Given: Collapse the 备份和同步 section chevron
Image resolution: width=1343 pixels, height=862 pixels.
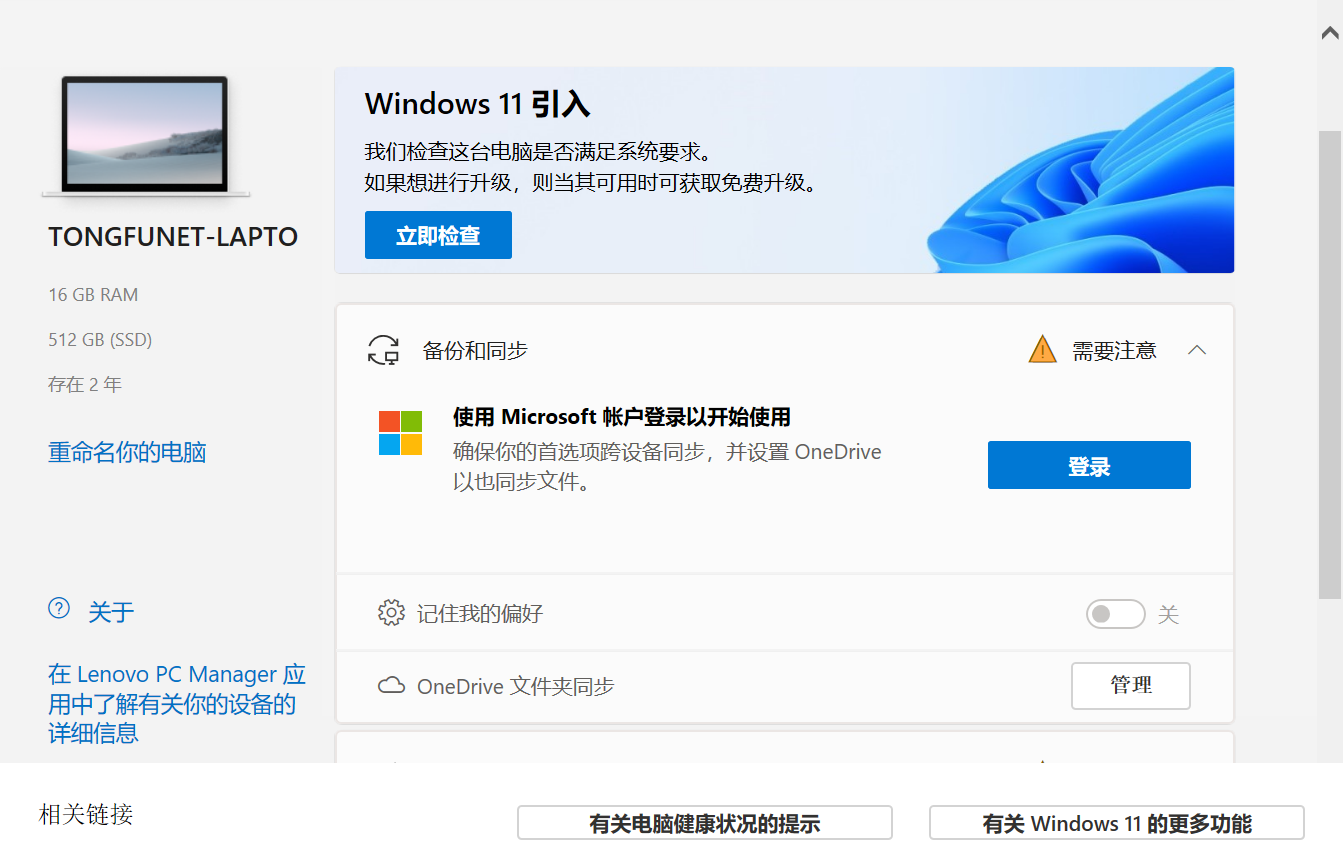Looking at the screenshot, I should (x=1197, y=350).
